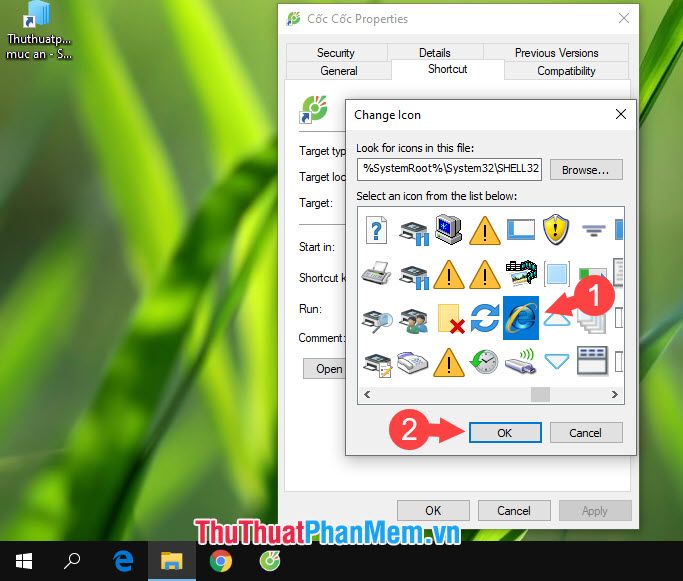Viewport: 683px width, 581px height.
Task: Pick the old CRT computer icon
Action: click(449, 229)
